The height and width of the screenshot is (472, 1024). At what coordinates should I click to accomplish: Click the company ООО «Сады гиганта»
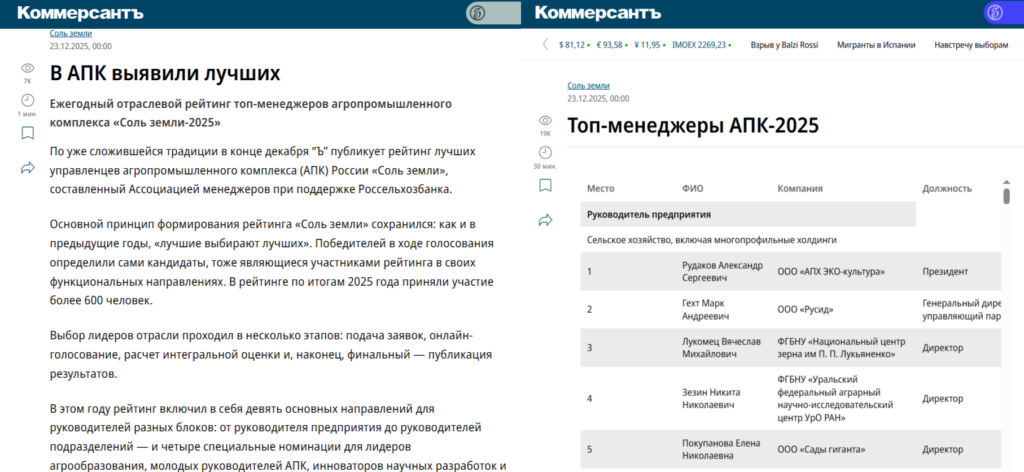coord(820,450)
